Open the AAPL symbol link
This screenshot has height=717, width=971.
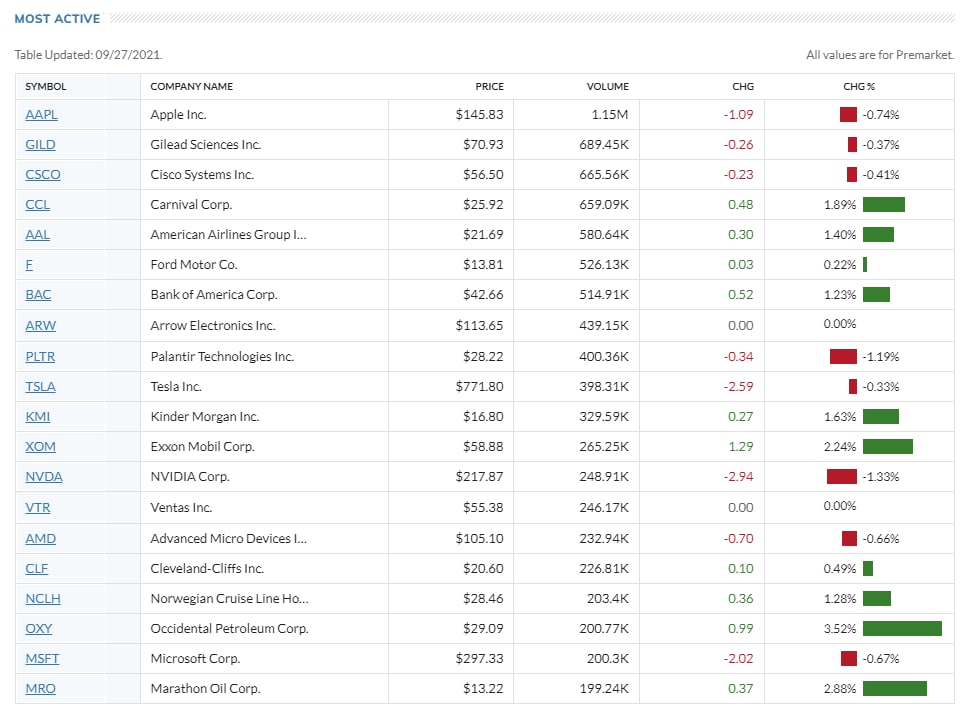point(41,115)
